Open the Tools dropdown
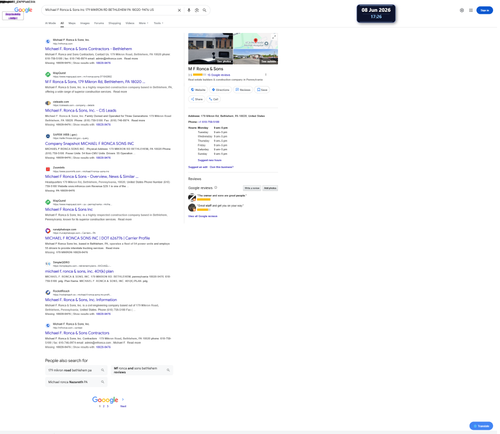The image size is (500, 434). [x=158, y=23]
